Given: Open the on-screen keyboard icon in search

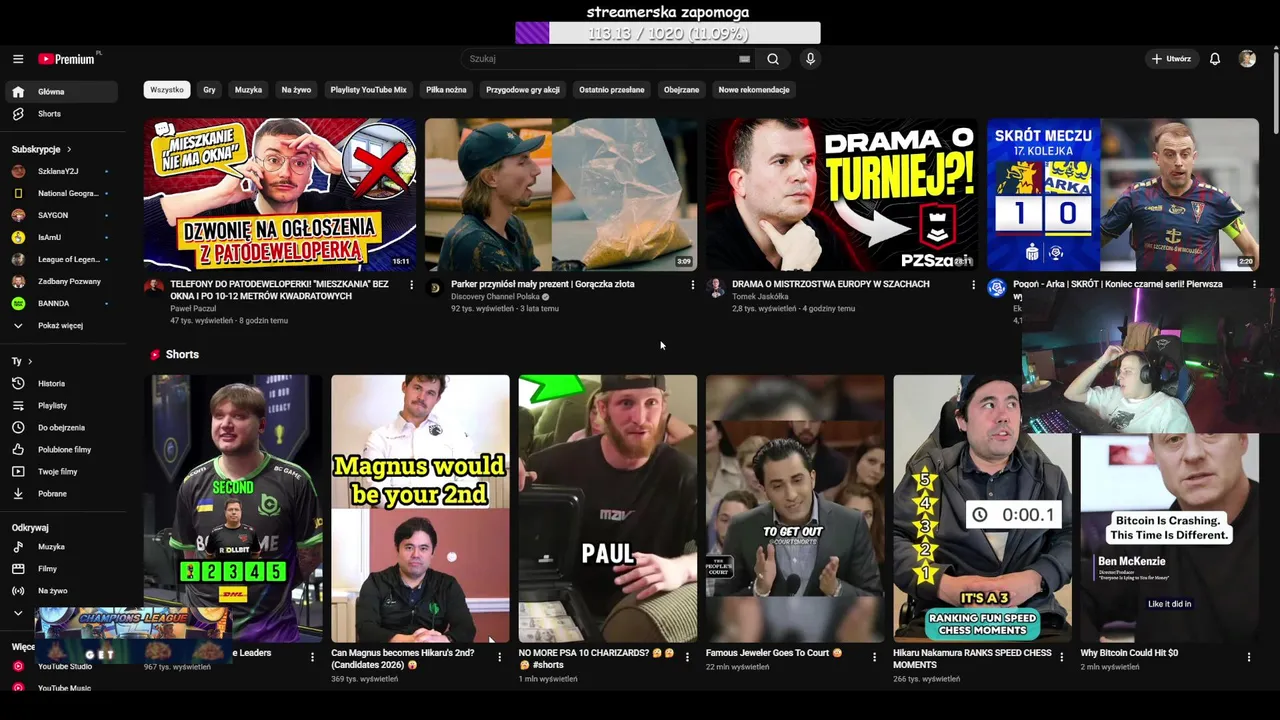Looking at the screenshot, I should pyautogui.click(x=744, y=59).
